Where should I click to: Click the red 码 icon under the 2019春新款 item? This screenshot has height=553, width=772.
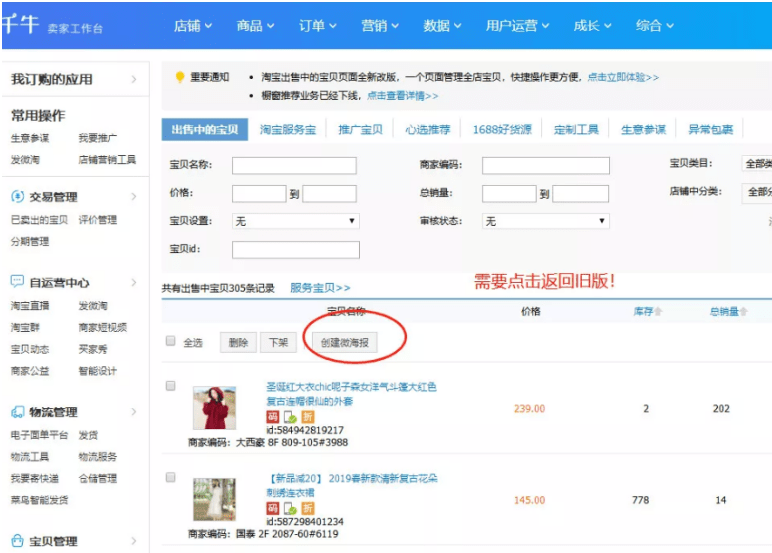(272, 508)
